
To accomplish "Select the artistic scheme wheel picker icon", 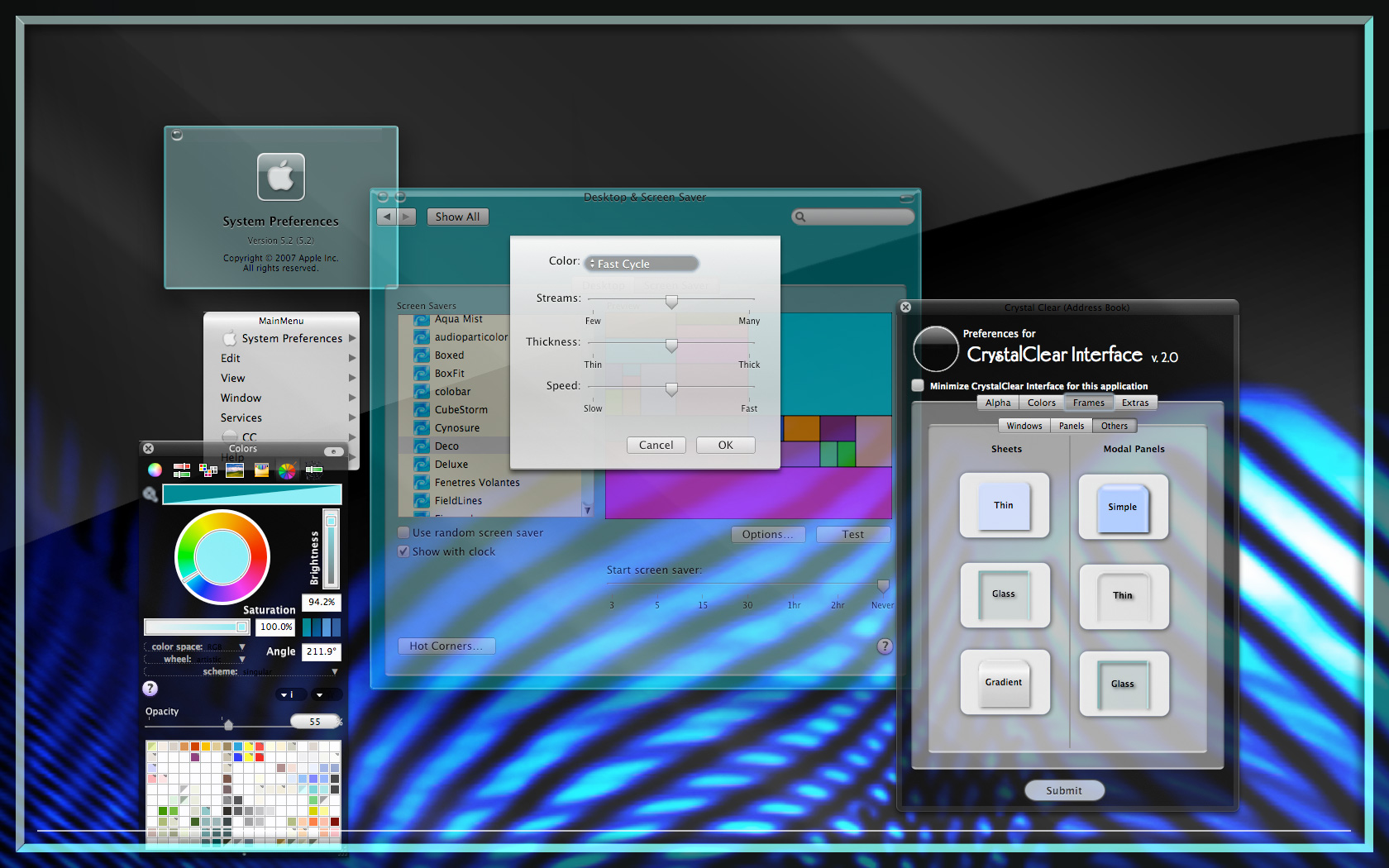I will tap(287, 471).
